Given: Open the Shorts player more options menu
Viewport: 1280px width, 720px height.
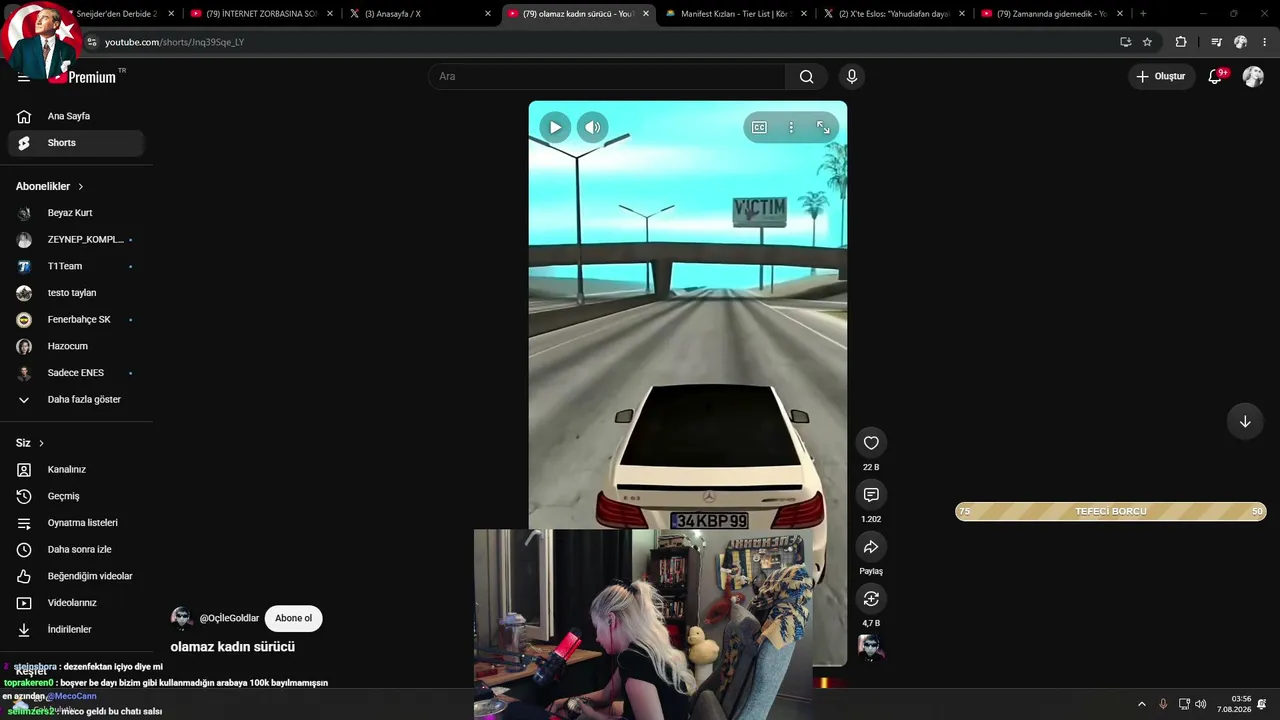Looking at the screenshot, I should [791, 127].
